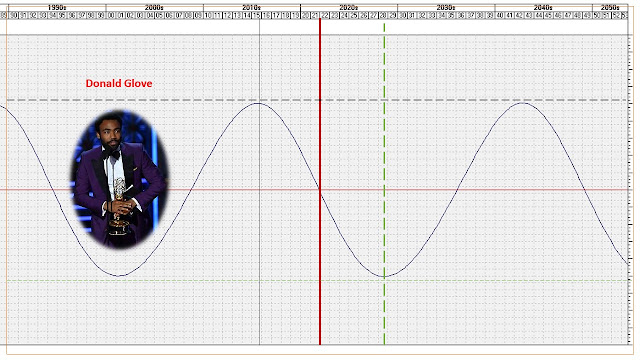640x360 pixels.
Task: Click the red 'Donald Glove' title text
Action: (119, 83)
